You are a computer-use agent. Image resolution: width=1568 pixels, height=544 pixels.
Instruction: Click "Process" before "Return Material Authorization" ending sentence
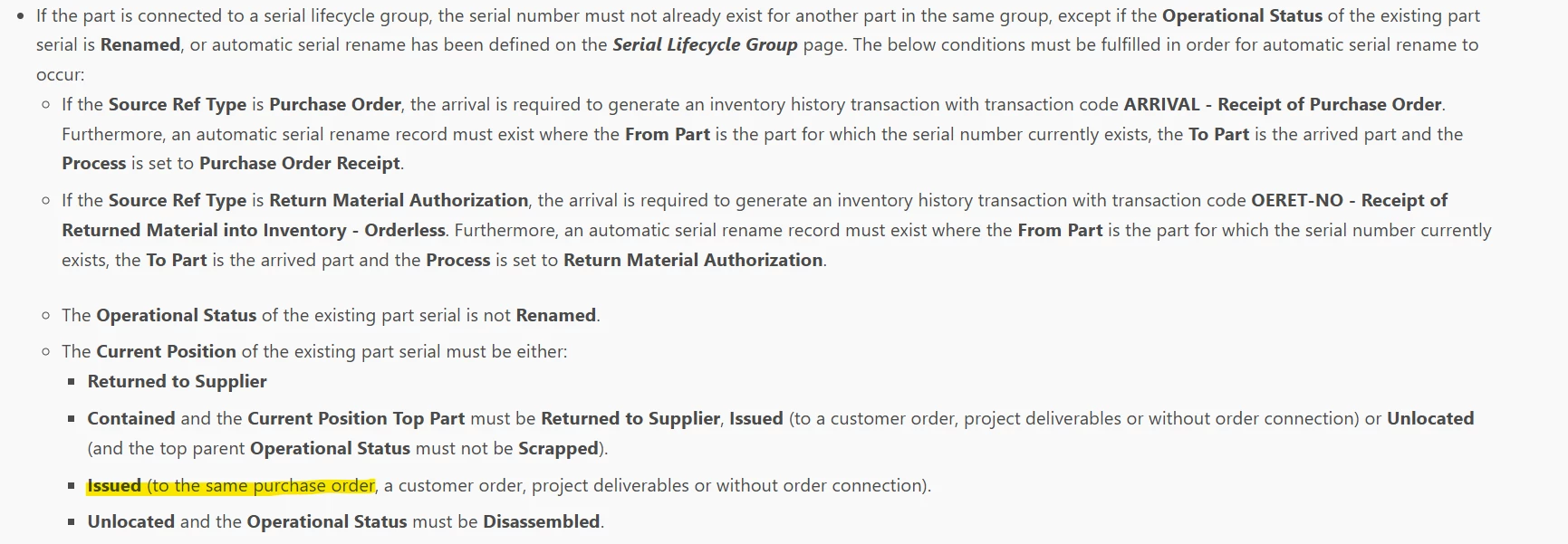457,260
